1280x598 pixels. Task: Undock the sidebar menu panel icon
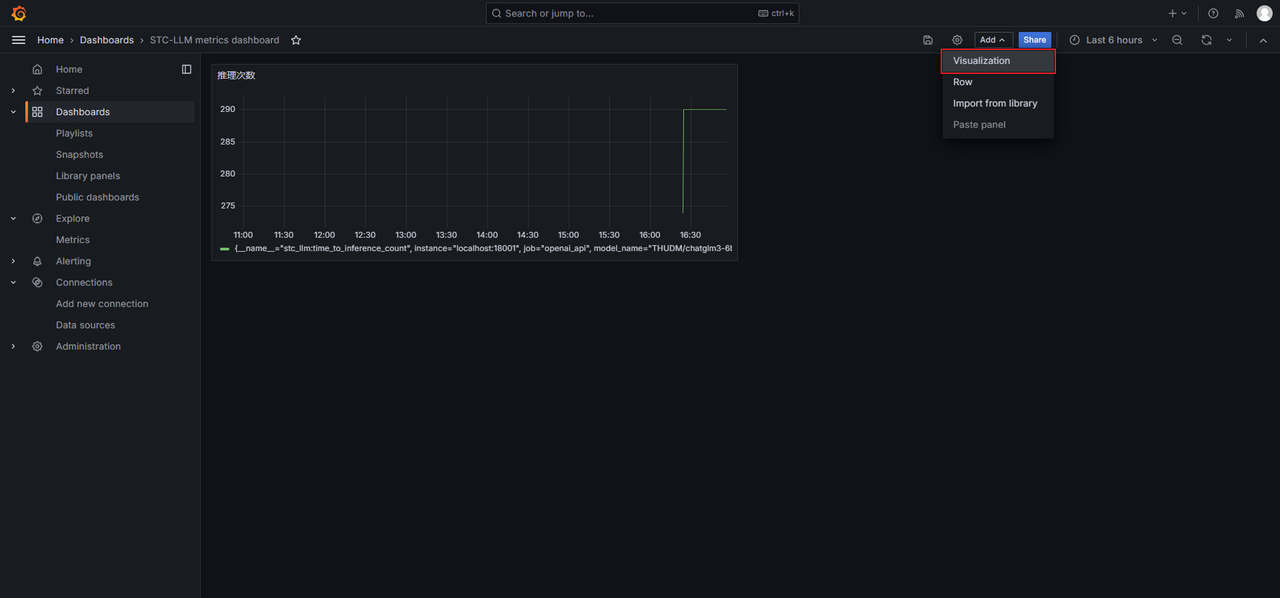(186, 69)
